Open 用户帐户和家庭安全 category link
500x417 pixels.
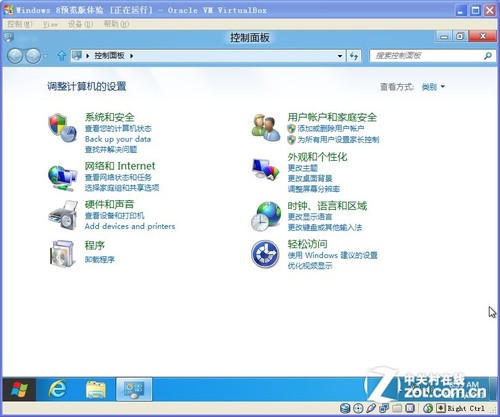point(332,117)
